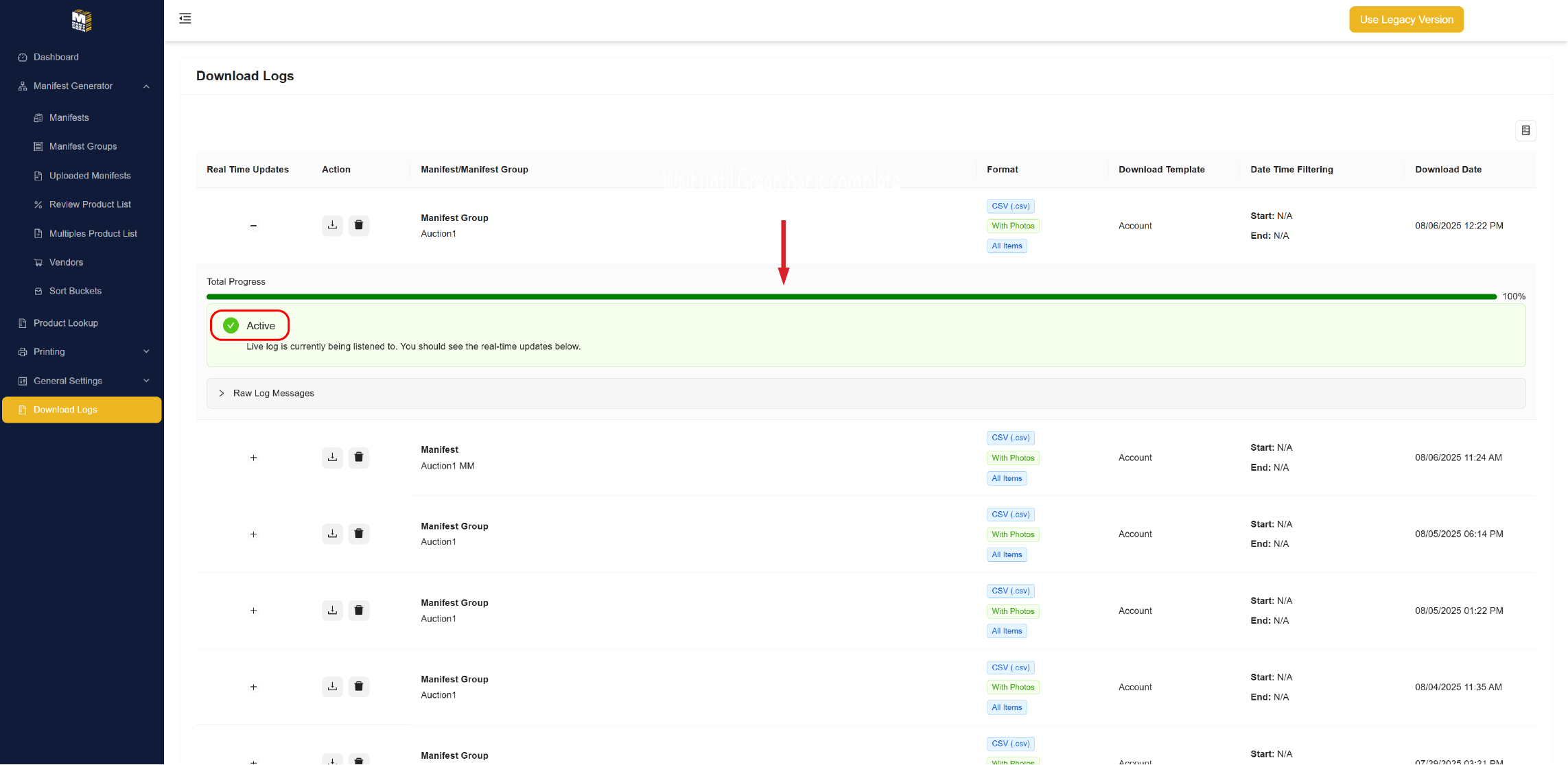Viewport: 1568px width, 765px height.
Task: Delete the 12:22 PM Auction1 log entry
Action: (x=358, y=225)
